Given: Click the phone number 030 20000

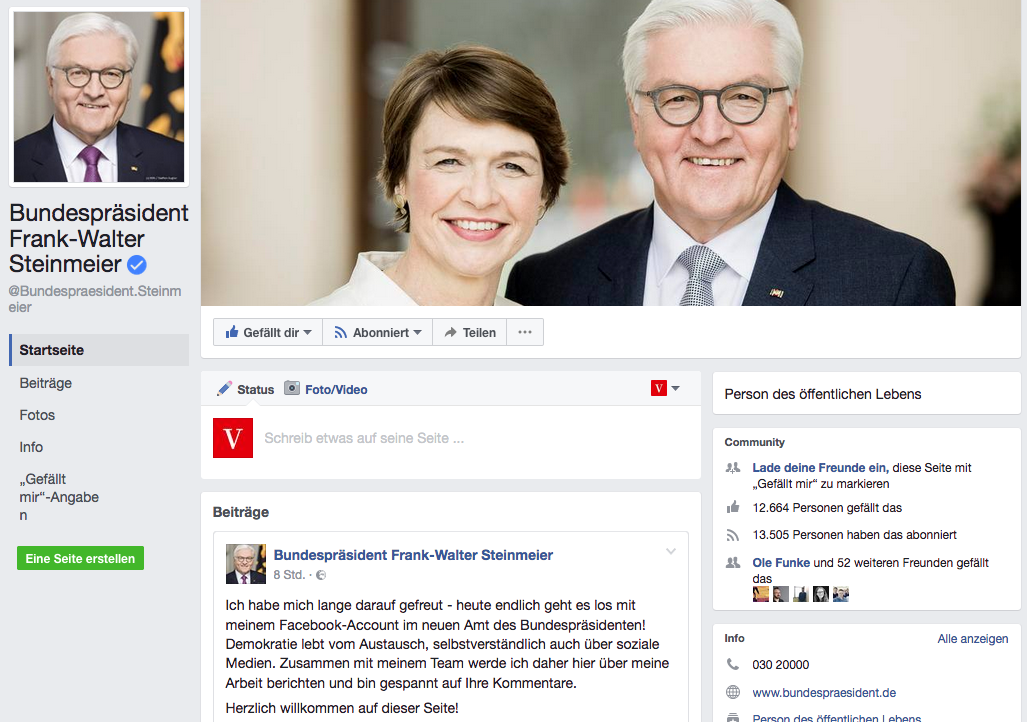Looking at the screenshot, I should 781,665.
